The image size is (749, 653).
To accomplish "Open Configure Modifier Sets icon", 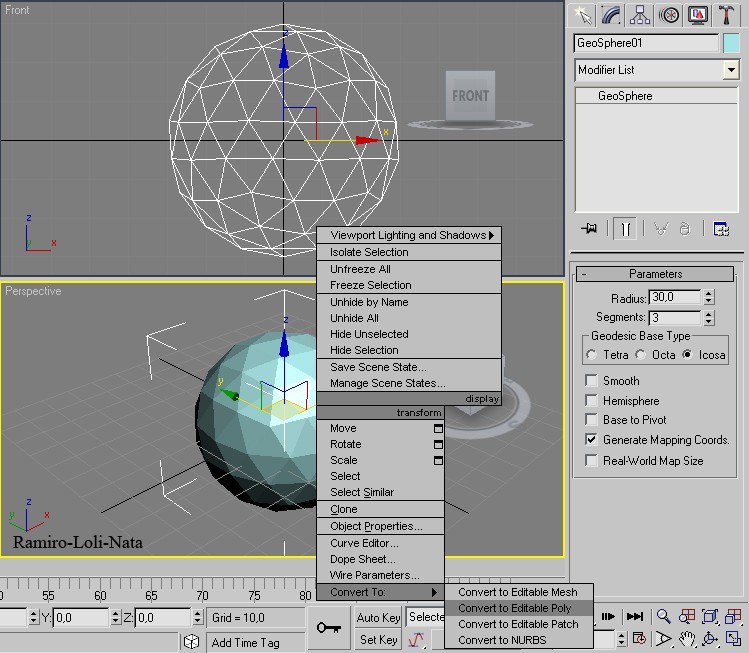I will (721, 229).
